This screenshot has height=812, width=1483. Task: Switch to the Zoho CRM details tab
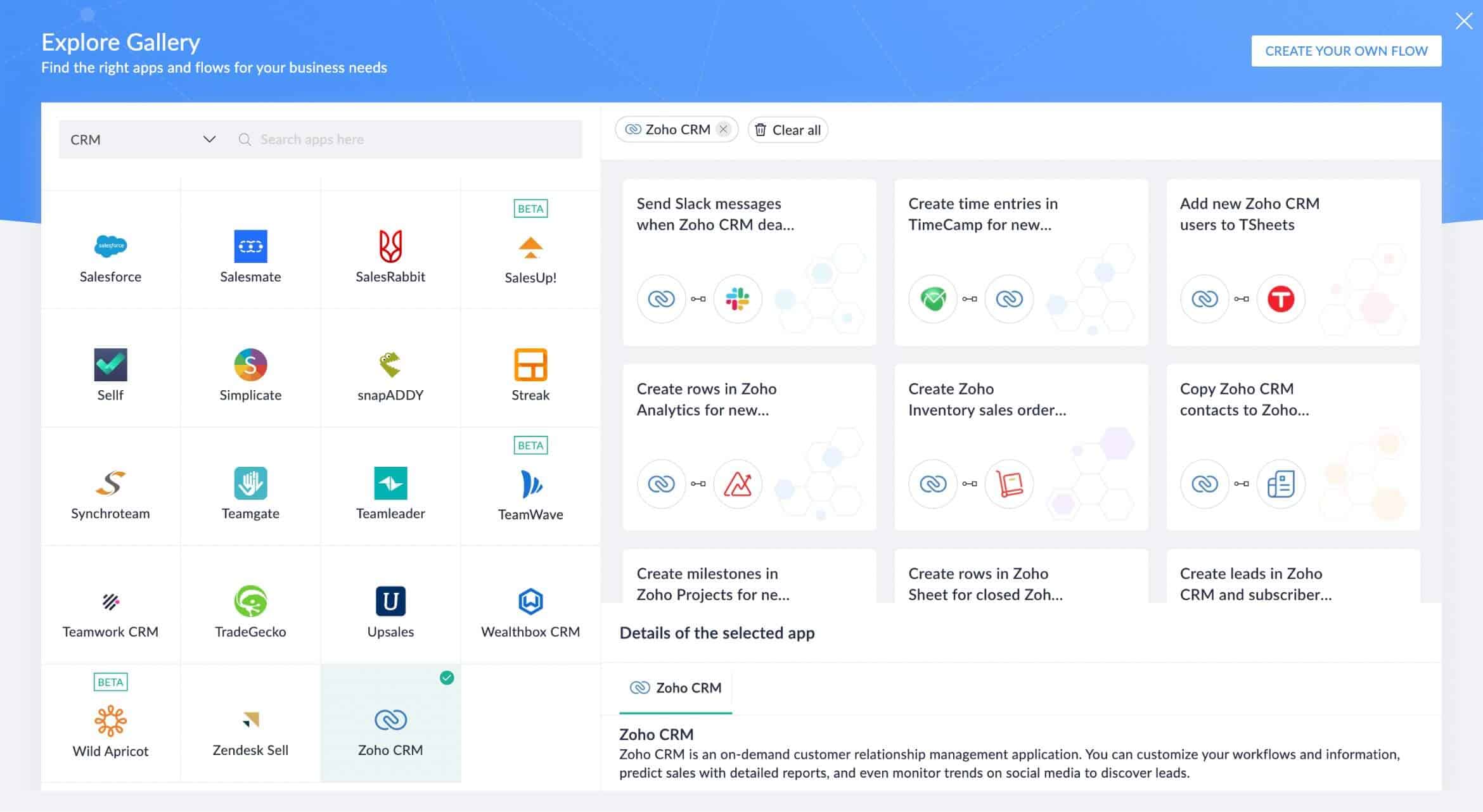click(x=676, y=688)
